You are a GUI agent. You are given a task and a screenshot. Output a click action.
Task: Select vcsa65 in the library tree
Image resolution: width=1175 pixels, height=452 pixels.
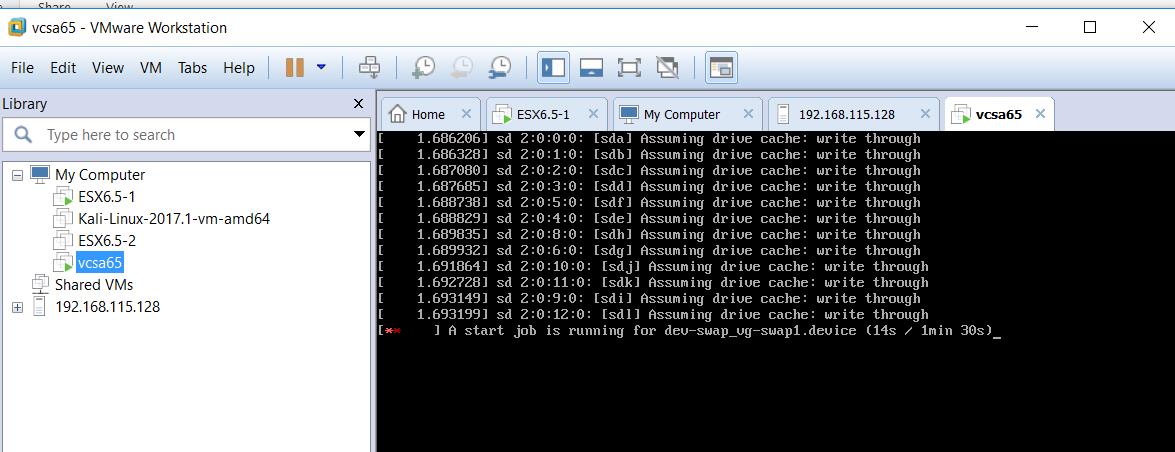pos(100,263)
